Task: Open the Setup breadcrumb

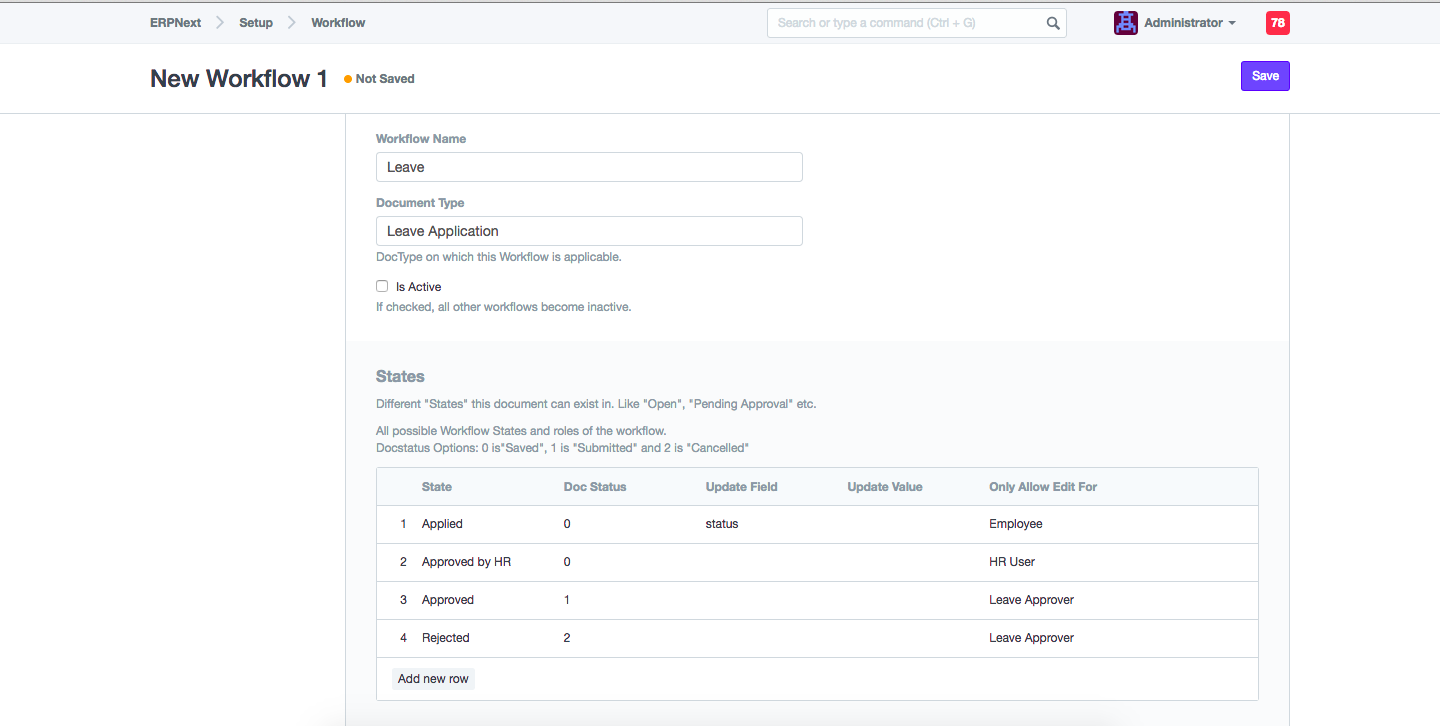Action: pyautogui.click(x=256, y=23)
